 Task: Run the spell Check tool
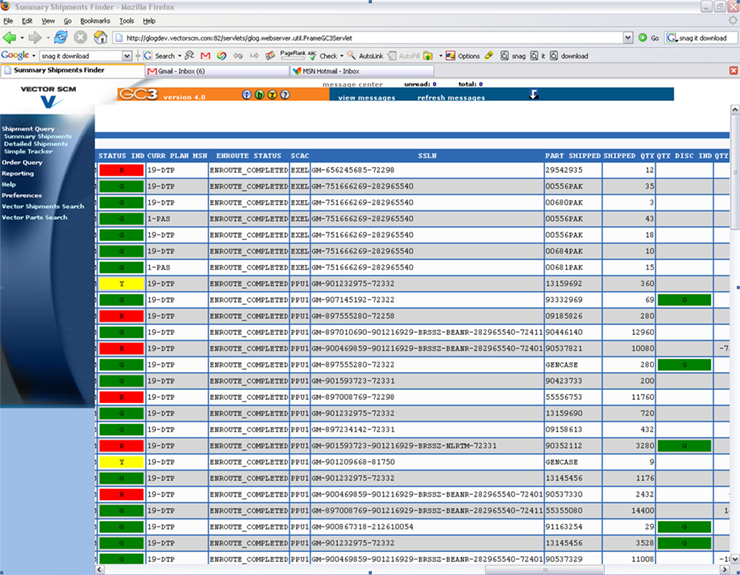[324, 56]
